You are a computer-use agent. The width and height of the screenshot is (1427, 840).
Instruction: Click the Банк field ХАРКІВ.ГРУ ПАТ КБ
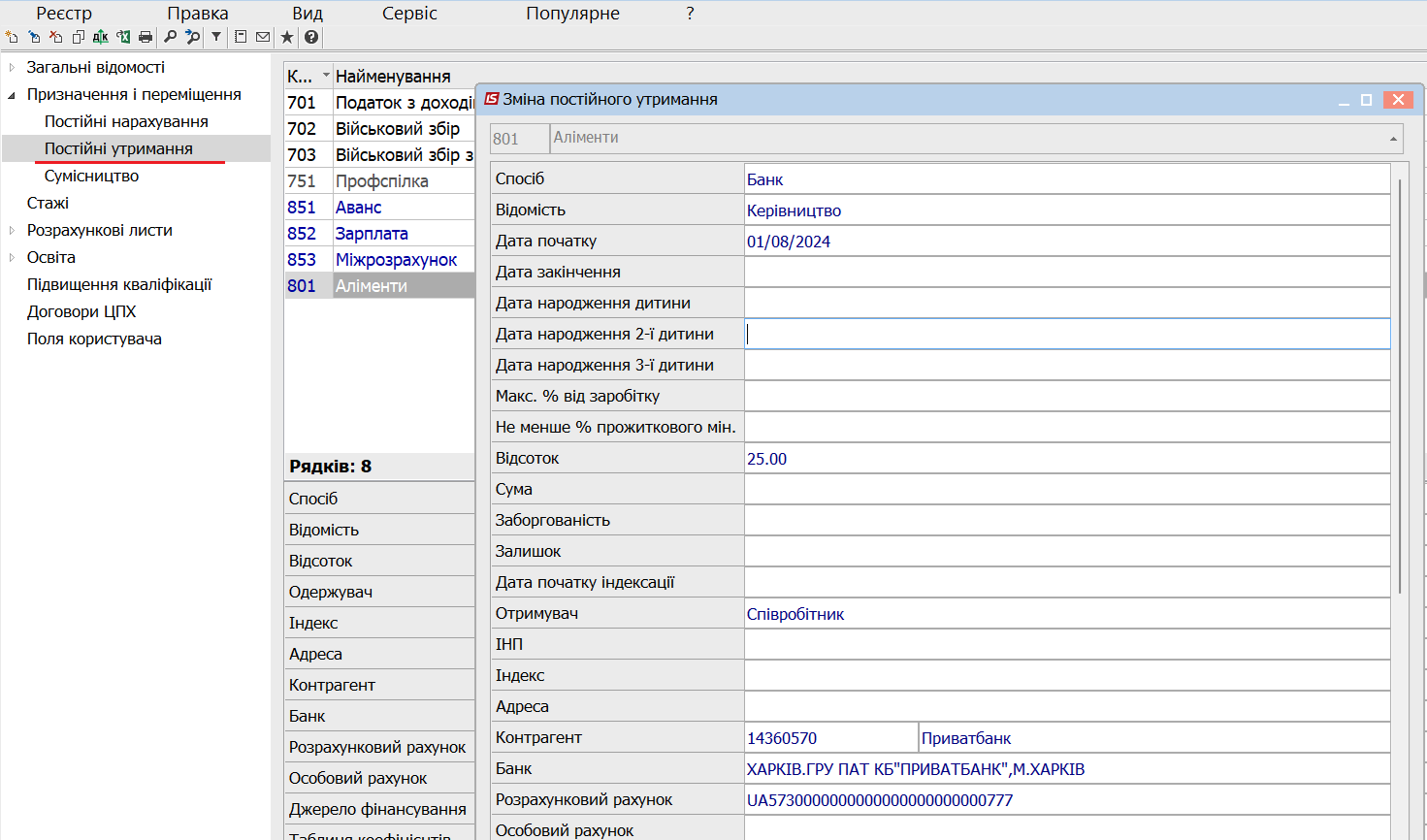click(1067, 768)
